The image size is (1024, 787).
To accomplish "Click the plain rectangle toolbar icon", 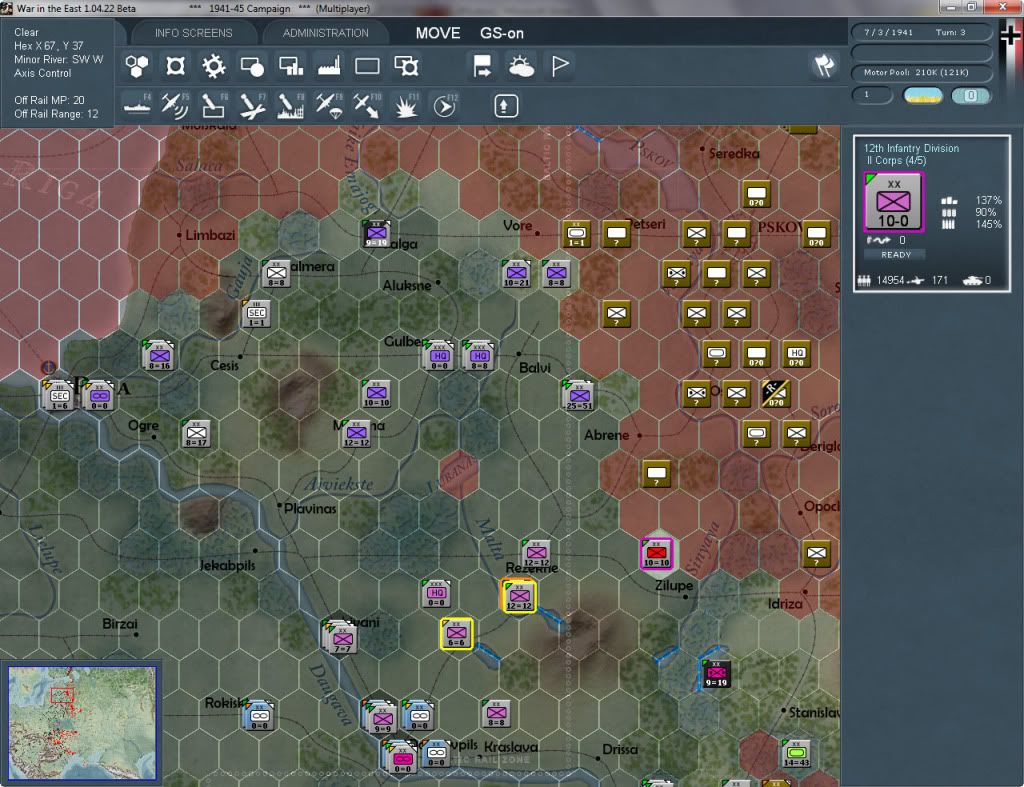I will (367, 66).
